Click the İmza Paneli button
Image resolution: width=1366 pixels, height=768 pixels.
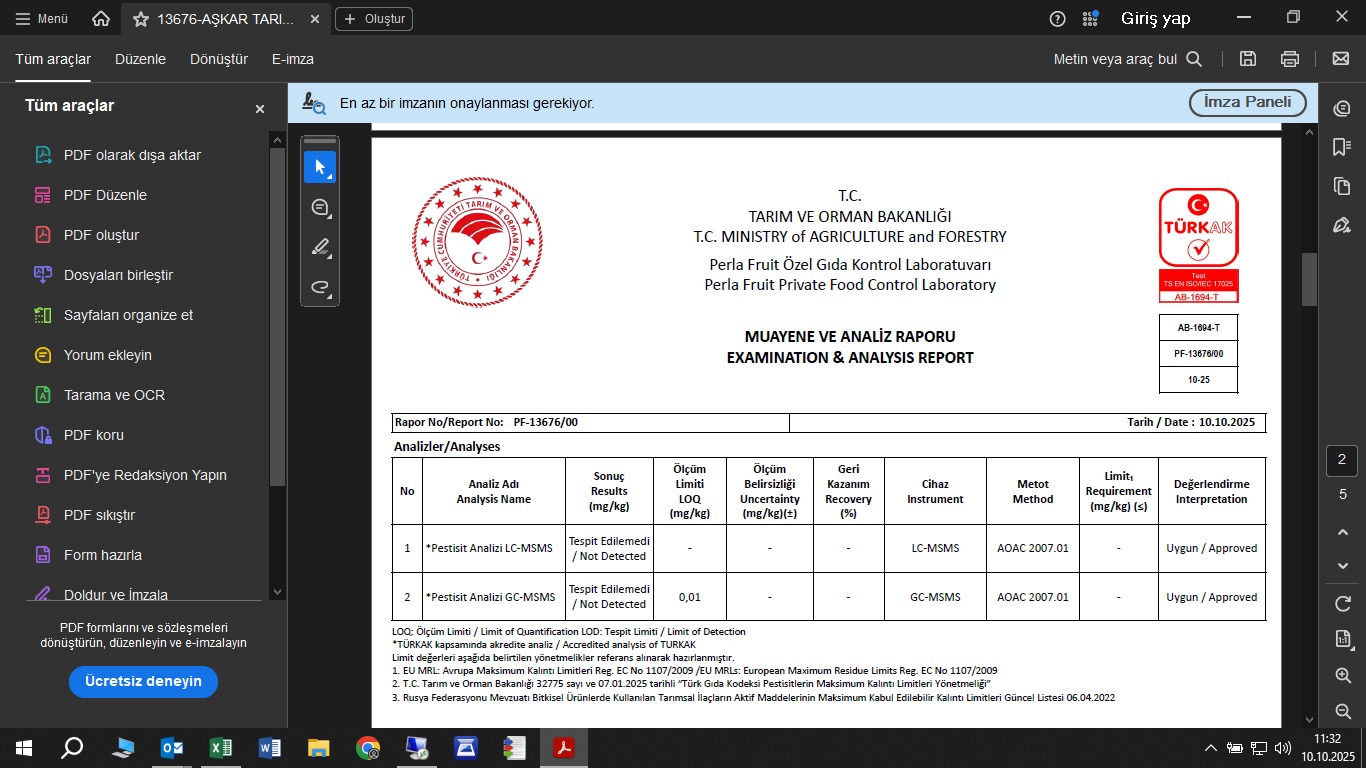click(x=1247, y=102)
